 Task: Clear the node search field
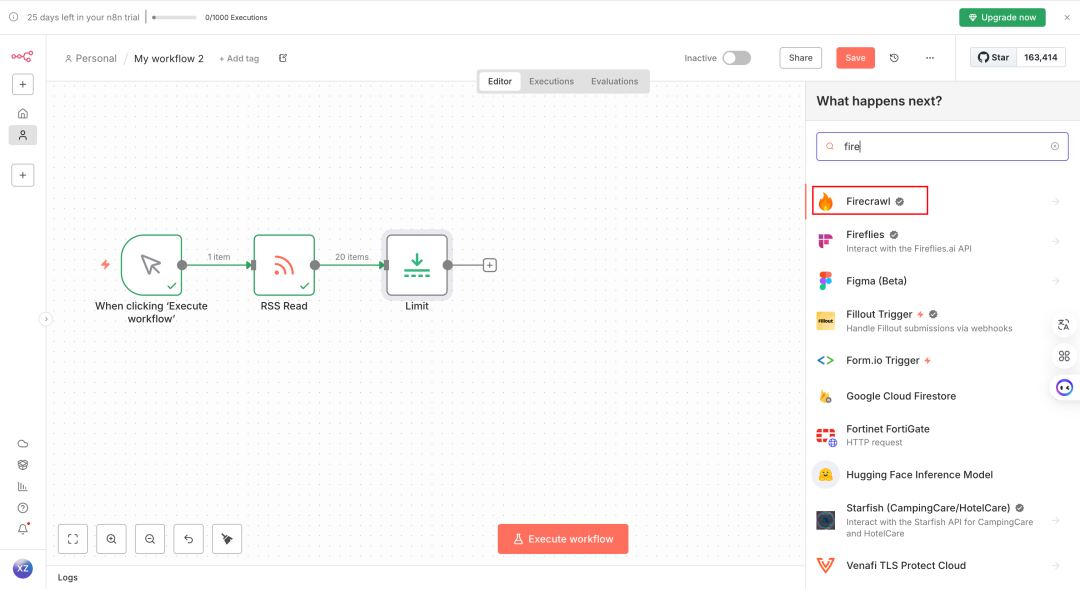pyautogui.click(x=1055, y=146)
